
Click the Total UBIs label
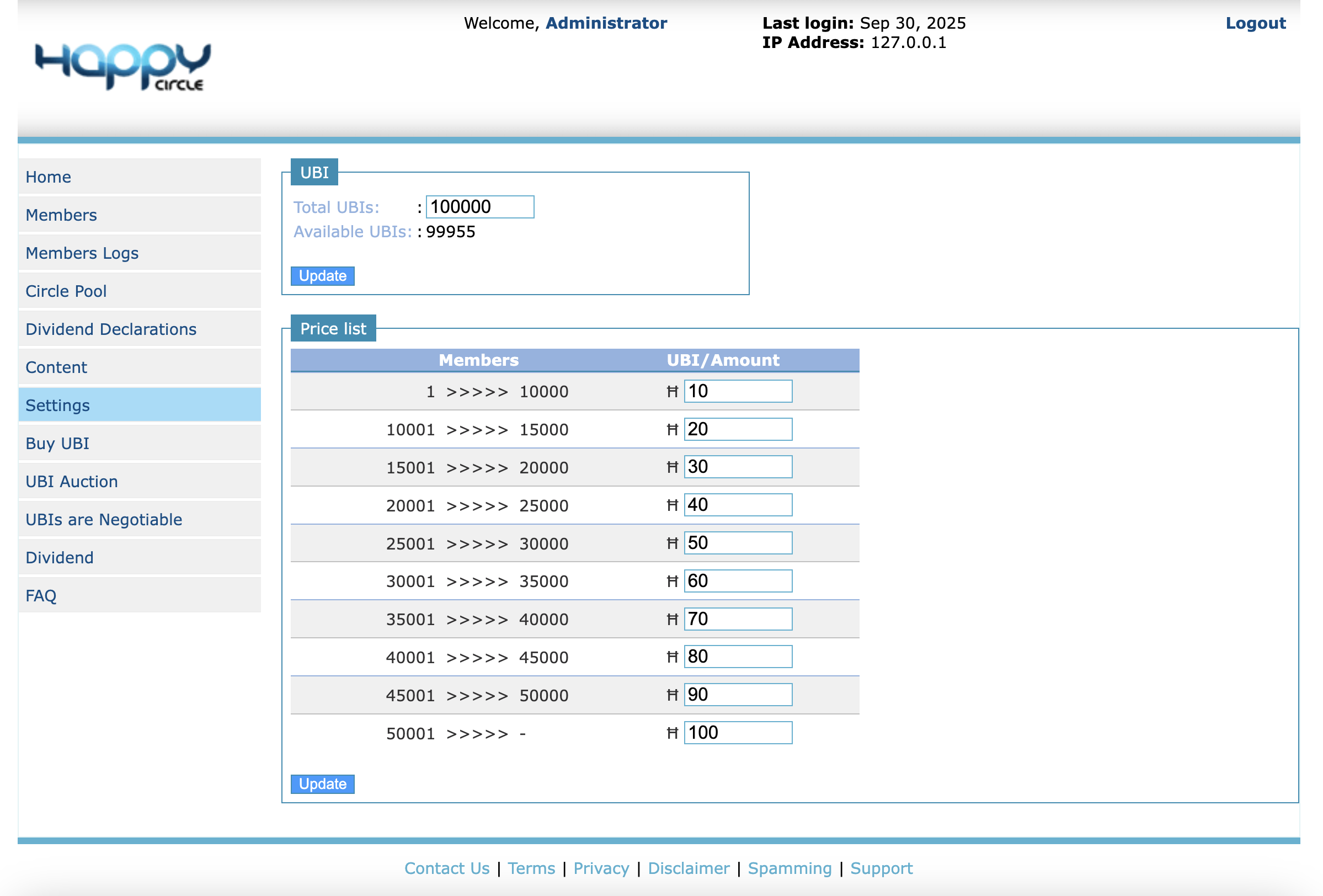pyautogui.click(x=336, y=207)
